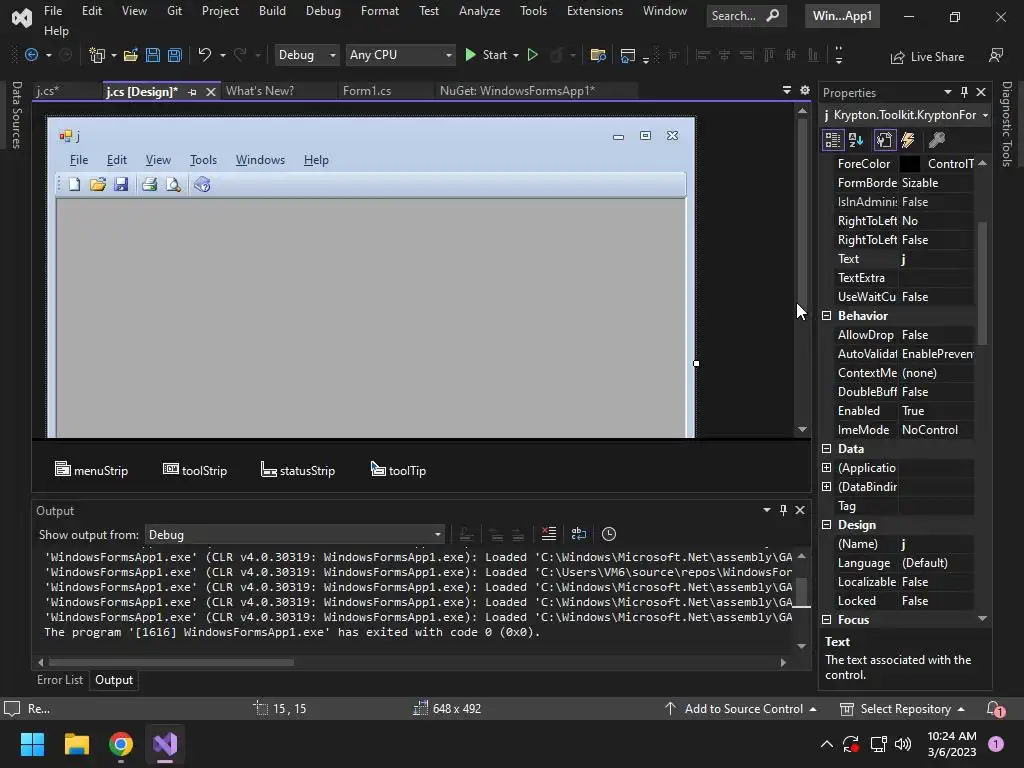The image size is (1024, 768).
Task: Select the menuStrip component in the tray
Action: pyautogui.click(x=91, y=470)
